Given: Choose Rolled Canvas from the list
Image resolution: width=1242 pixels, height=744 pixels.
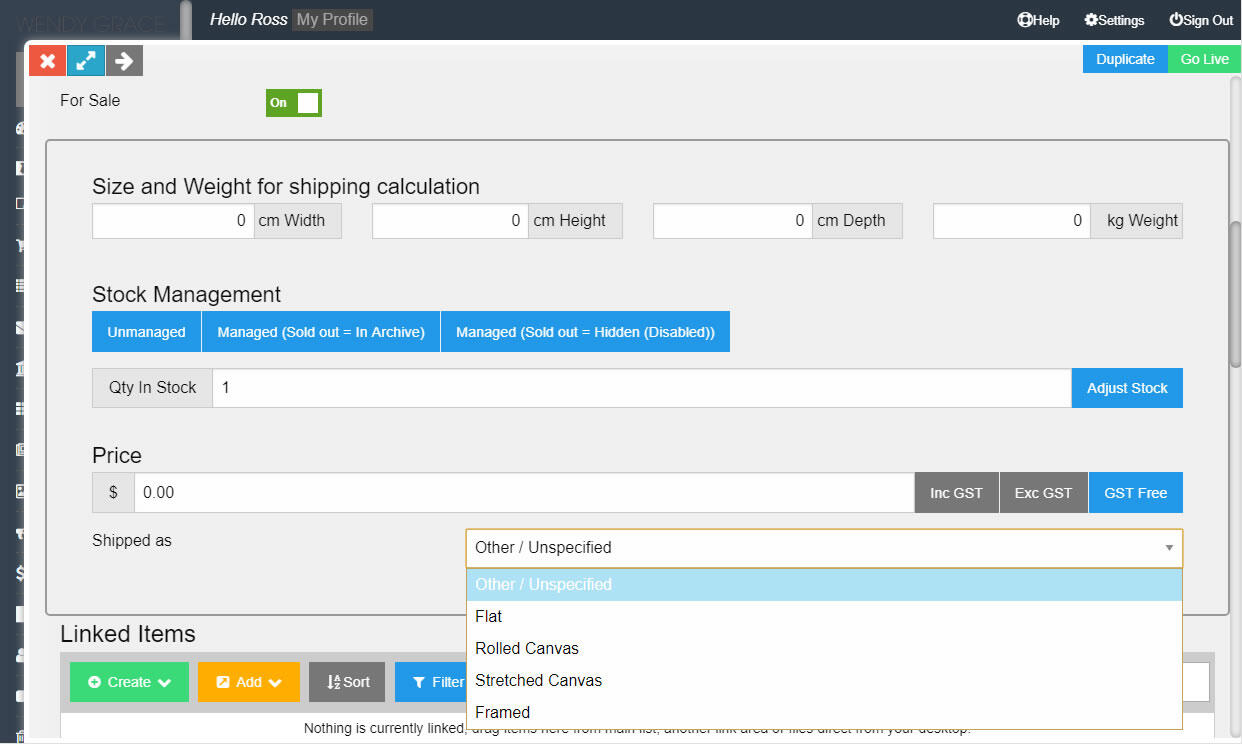Looking at the screenshot, I should tap(527, 648).
